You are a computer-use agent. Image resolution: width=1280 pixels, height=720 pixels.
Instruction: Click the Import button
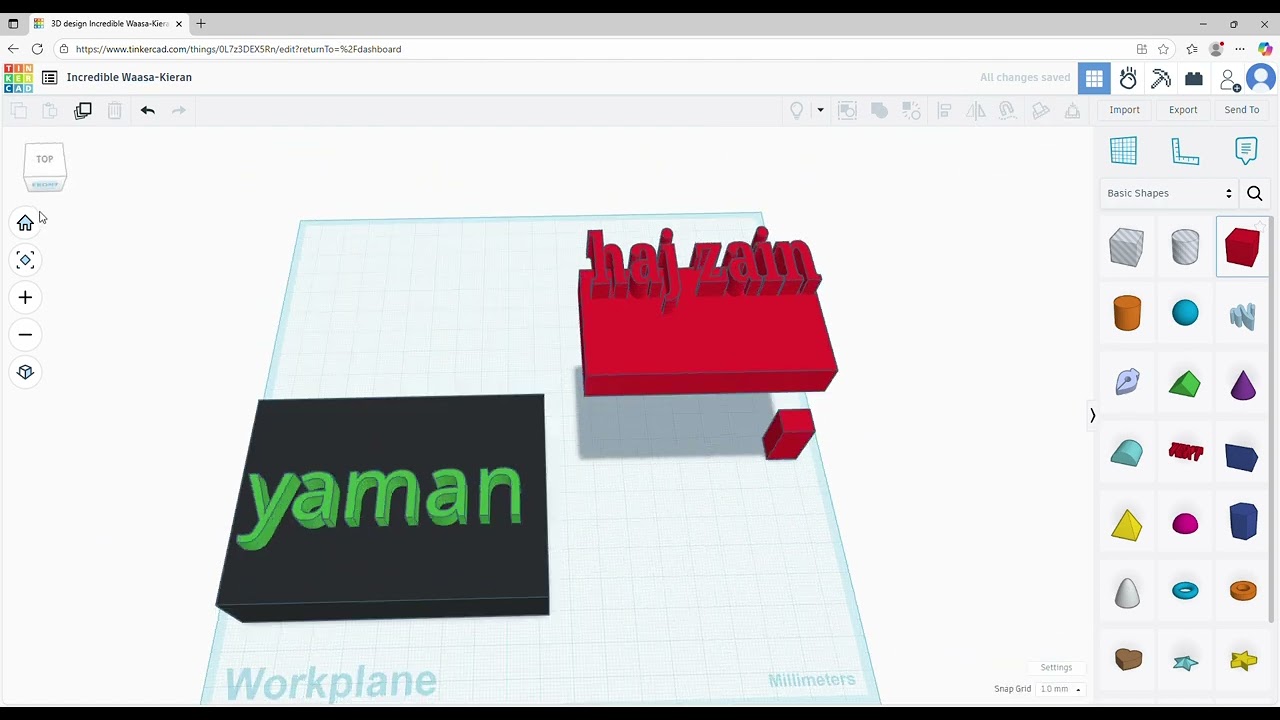[x=1124, y=110]
